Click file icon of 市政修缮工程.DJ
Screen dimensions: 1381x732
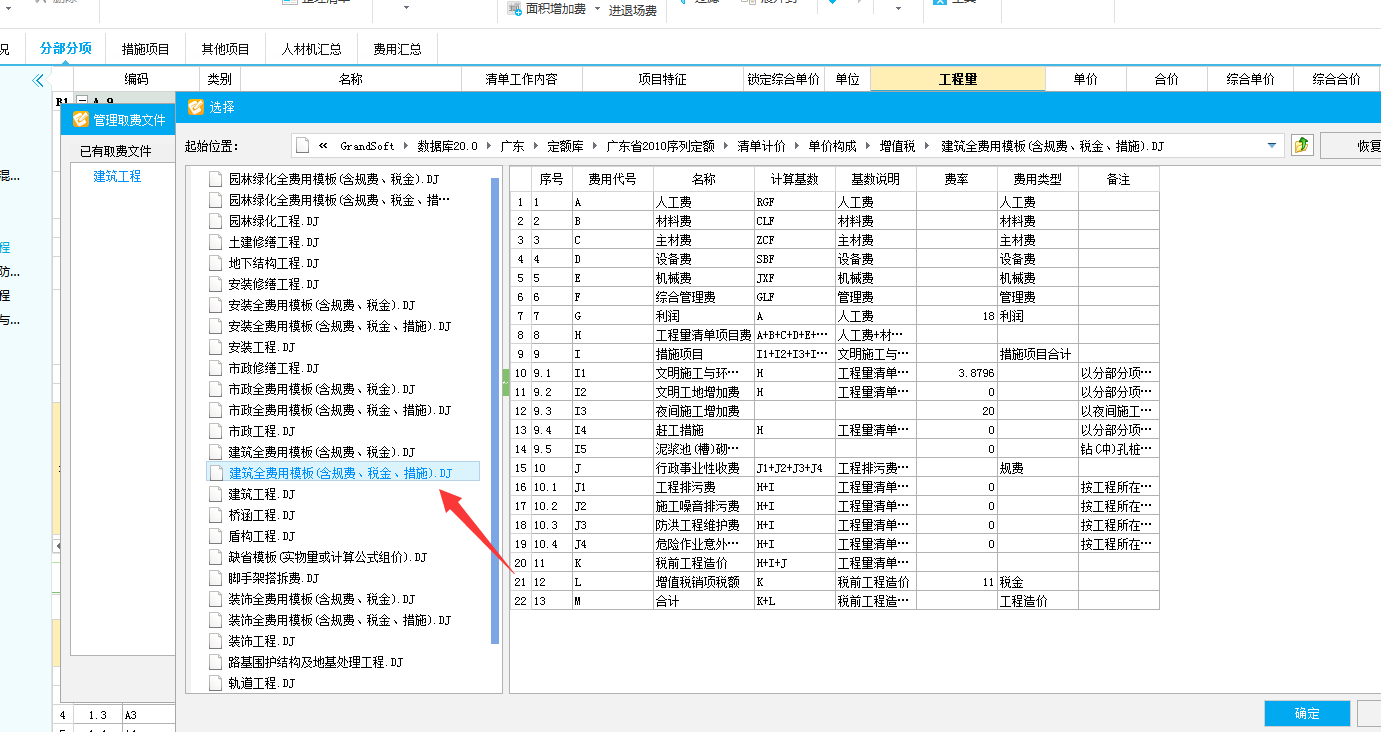215,368
